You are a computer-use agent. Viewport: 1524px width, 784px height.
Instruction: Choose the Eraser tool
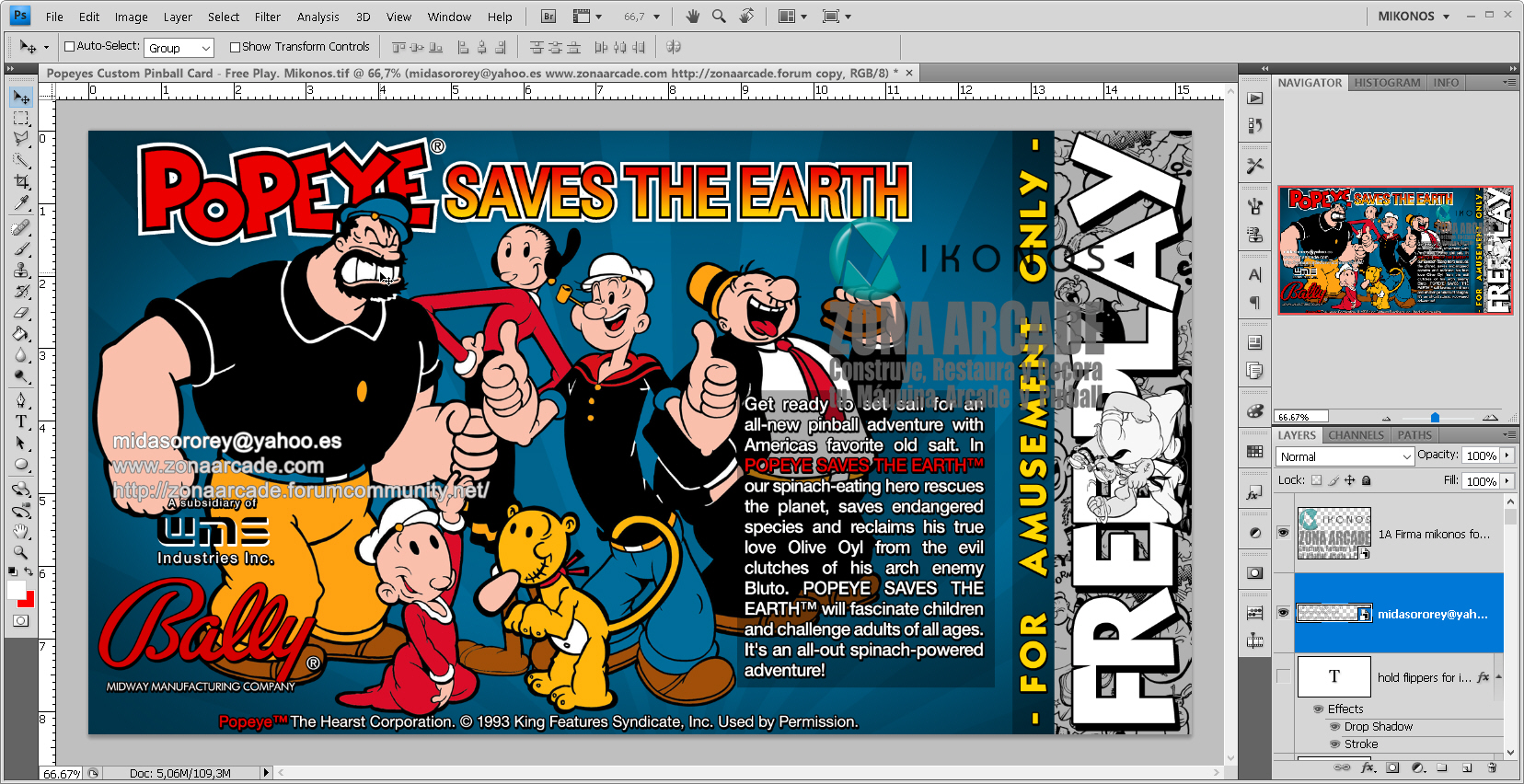coord(21,314)
